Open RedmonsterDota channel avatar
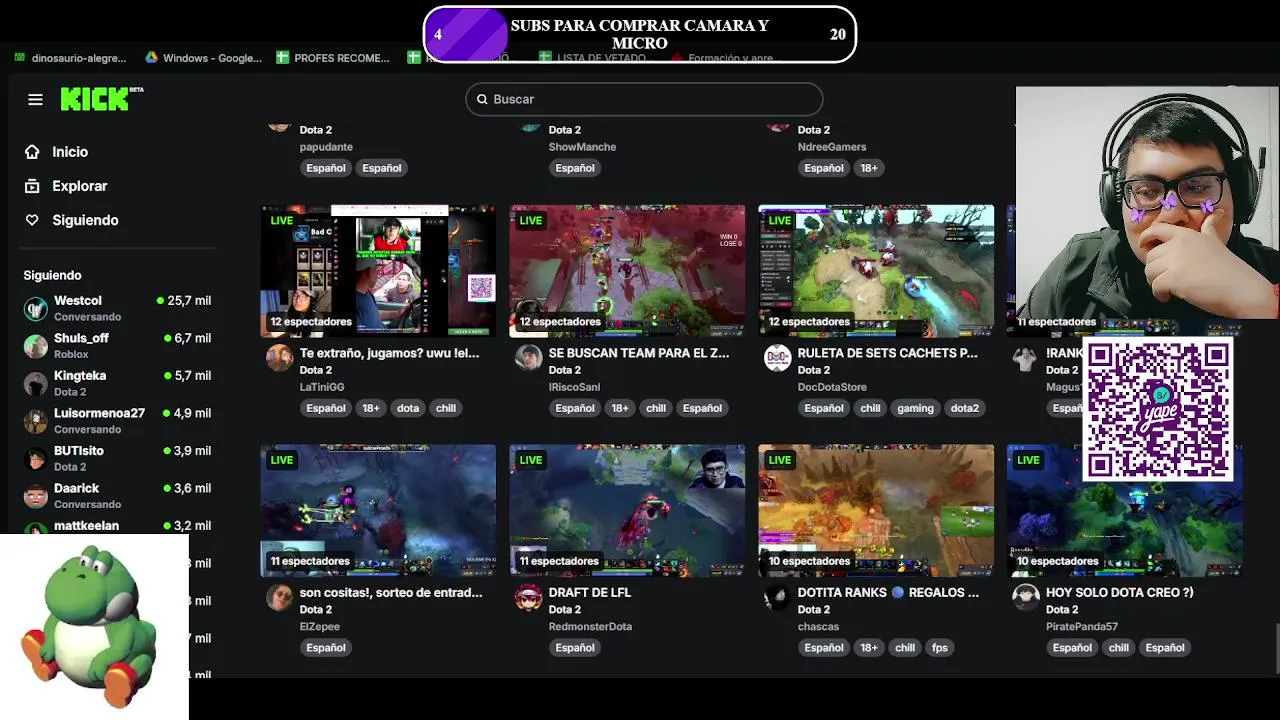The image size is (1280, 720). point(528,598)
